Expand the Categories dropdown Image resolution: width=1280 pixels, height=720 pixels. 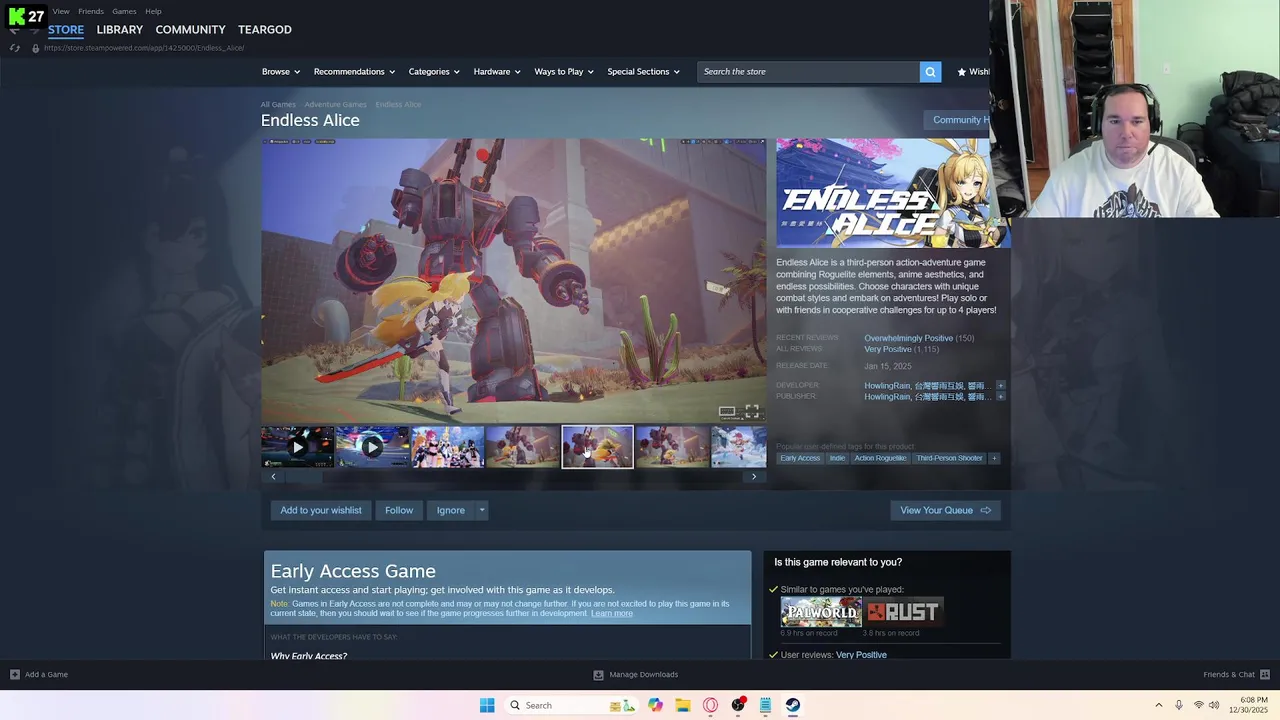click(434, 72)
